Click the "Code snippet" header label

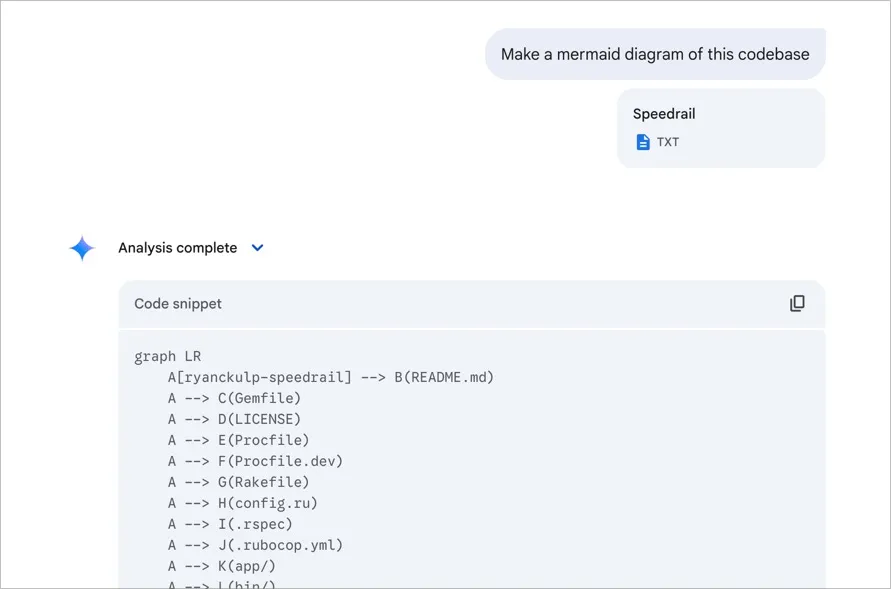[x=178, y=303]
